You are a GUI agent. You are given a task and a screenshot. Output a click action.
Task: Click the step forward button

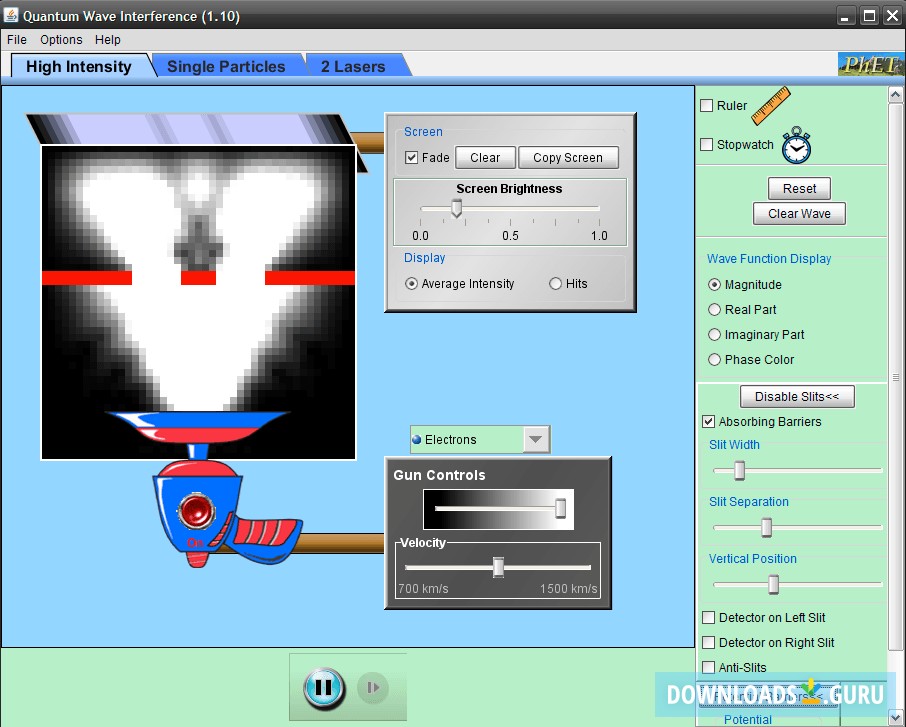click(x=373, y=687)
